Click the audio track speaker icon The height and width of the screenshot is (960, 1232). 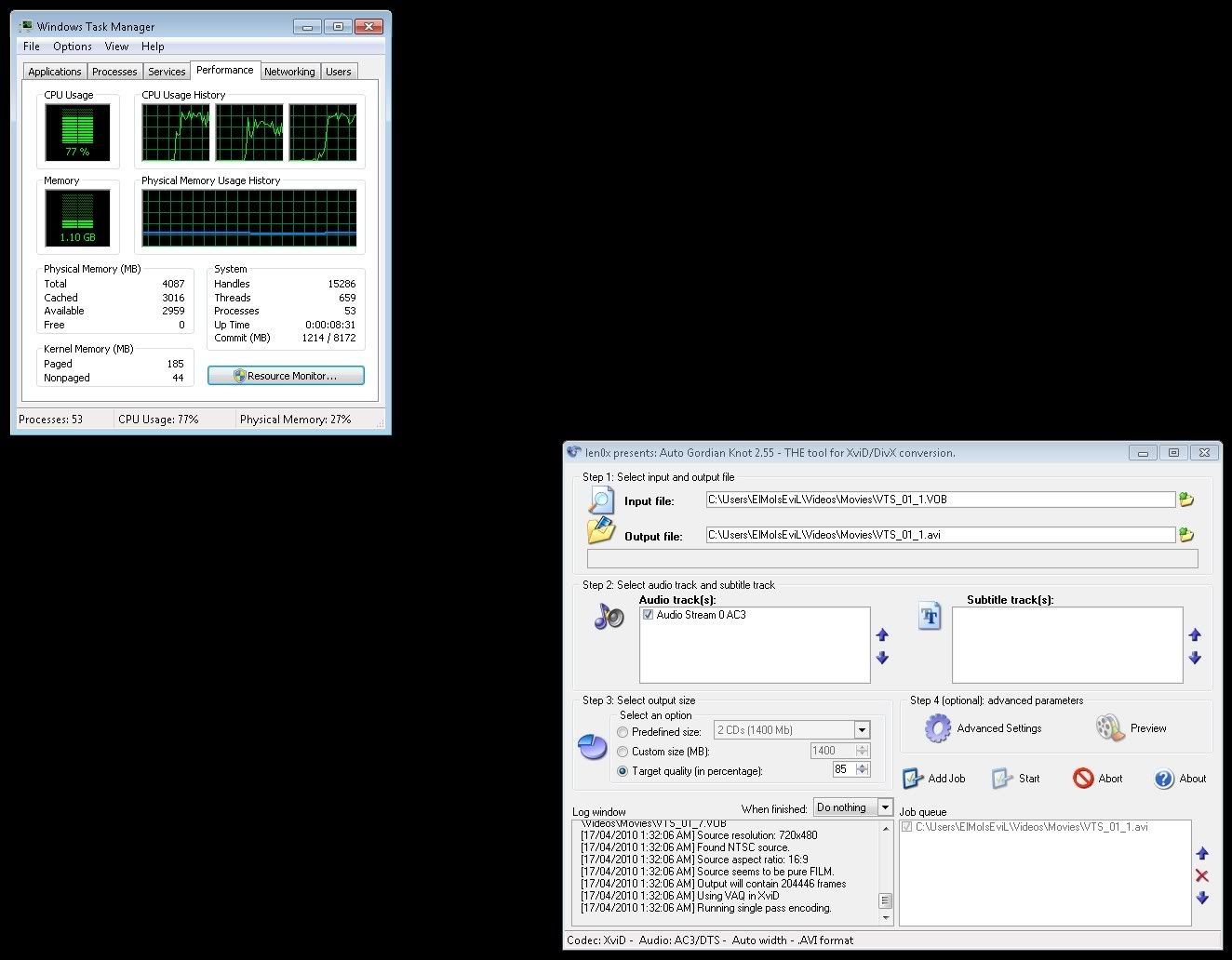pos(609,615)
